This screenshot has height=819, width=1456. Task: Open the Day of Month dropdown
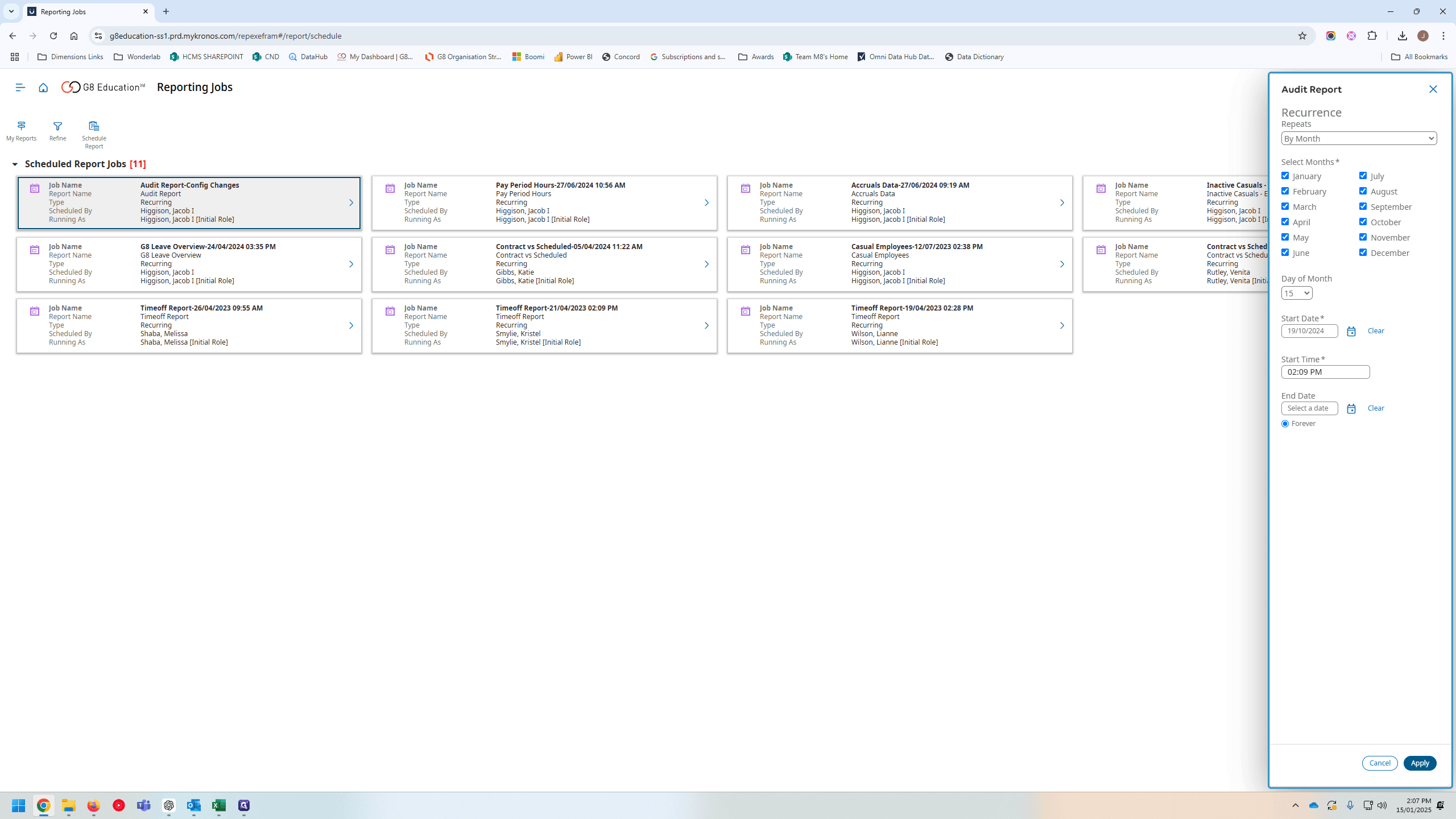click(1296, 293)
